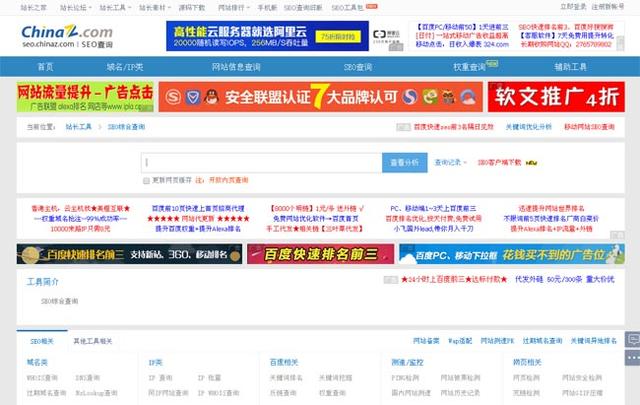Screen dimensions: 640x405
Task: Click 源码下载 in the top bar
Action: pyautogui.click(x=192, y=8)
